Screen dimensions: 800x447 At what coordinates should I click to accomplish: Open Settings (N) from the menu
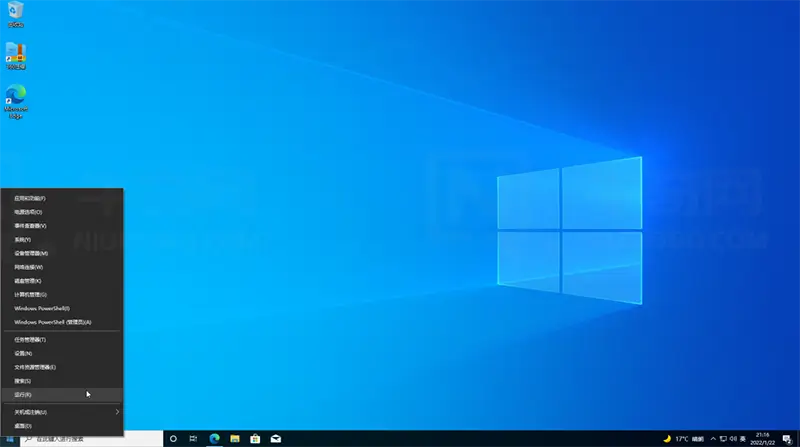62,354
